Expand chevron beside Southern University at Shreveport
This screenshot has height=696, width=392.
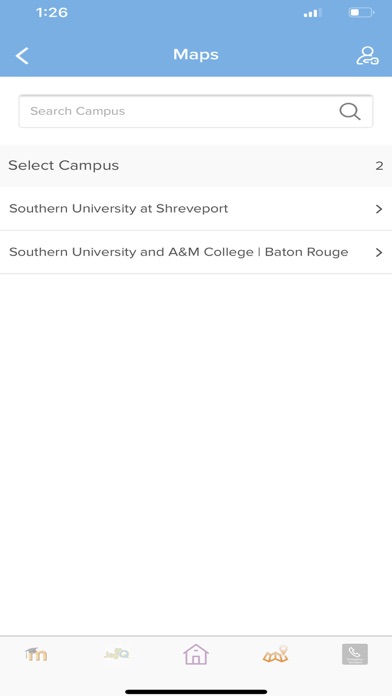[379, 209]
